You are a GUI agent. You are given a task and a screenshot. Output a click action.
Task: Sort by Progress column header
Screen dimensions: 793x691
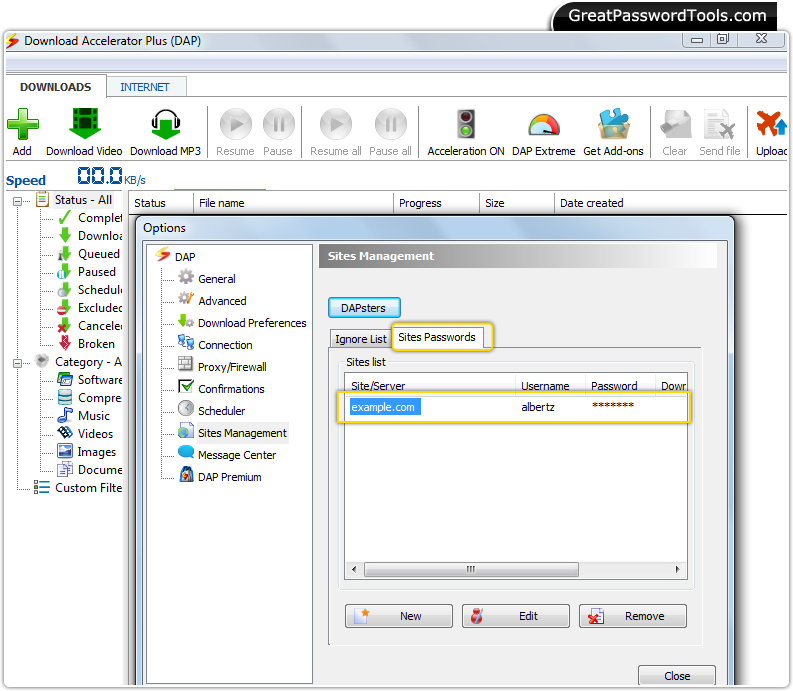click(x=436, y=203)
